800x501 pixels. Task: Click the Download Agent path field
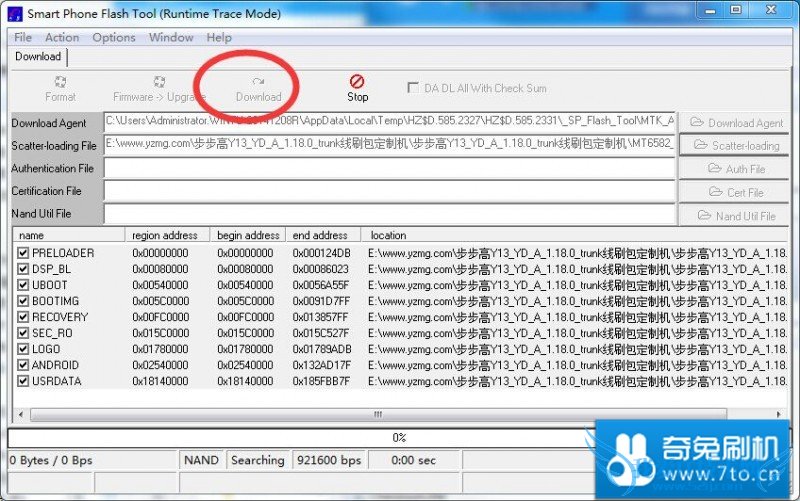[390, 122]
